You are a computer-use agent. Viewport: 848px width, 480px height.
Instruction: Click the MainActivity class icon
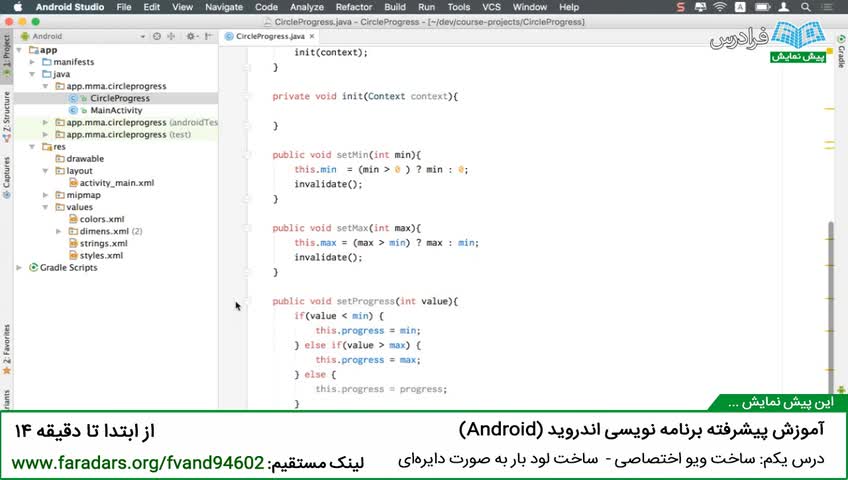pyautogui.click(x=74, y=110)
